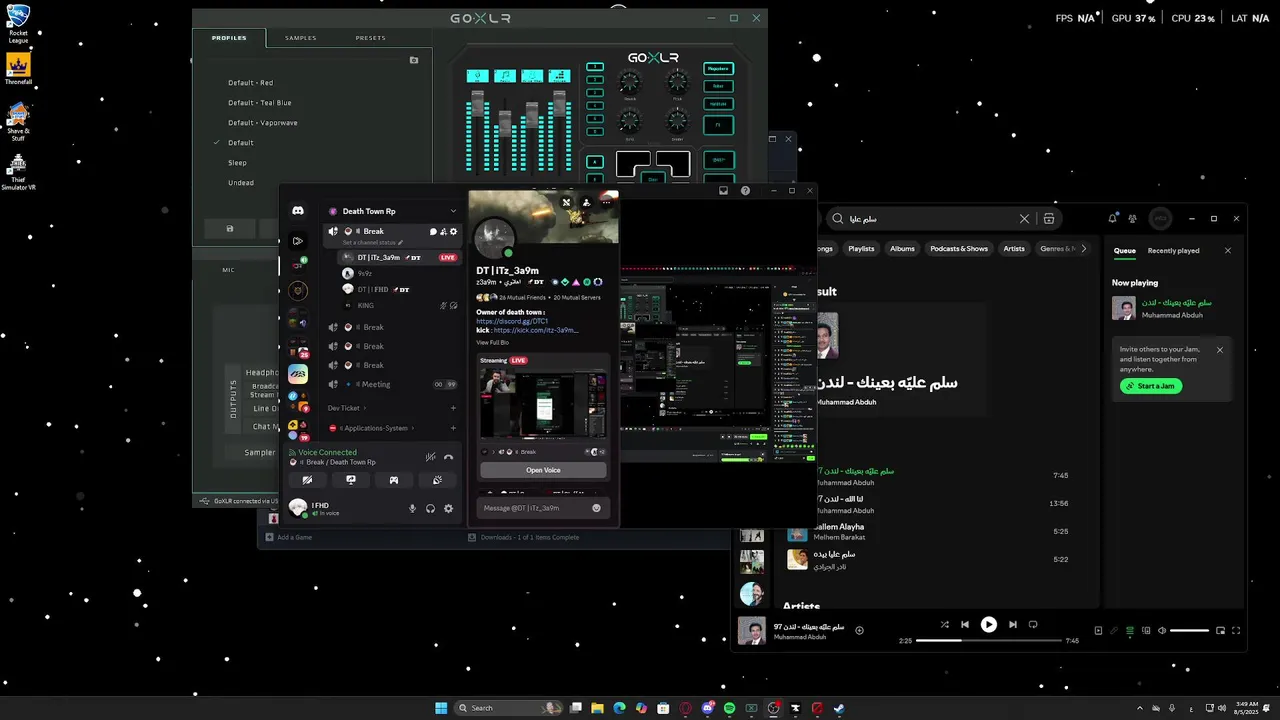Show more Spotify filter chips arrow
Image resolution: width=1280 pixels, height=720 pixels.
pos(1083,249)
